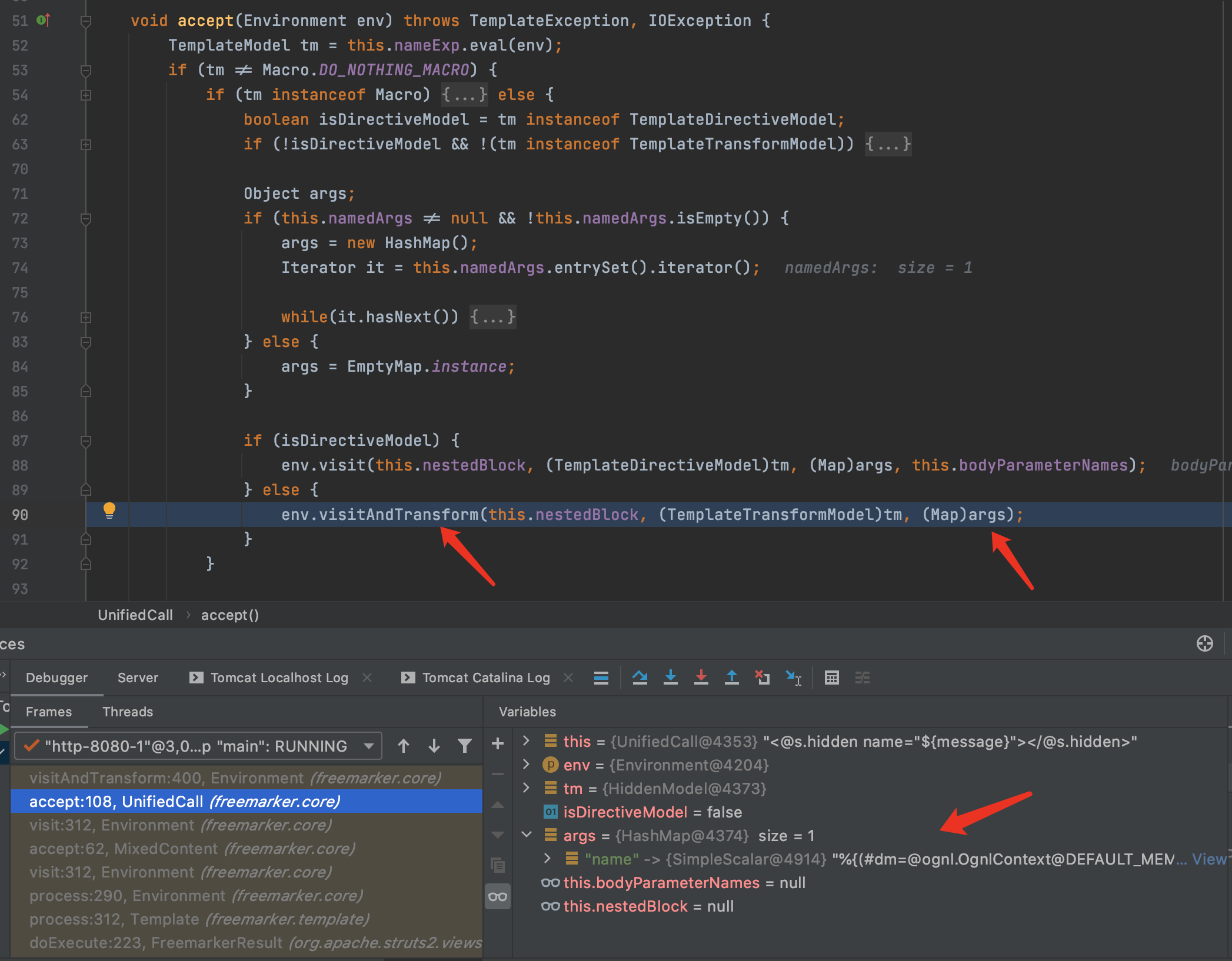Select frame process:312, Template
1232x961 pixels.
coord(247,919)
